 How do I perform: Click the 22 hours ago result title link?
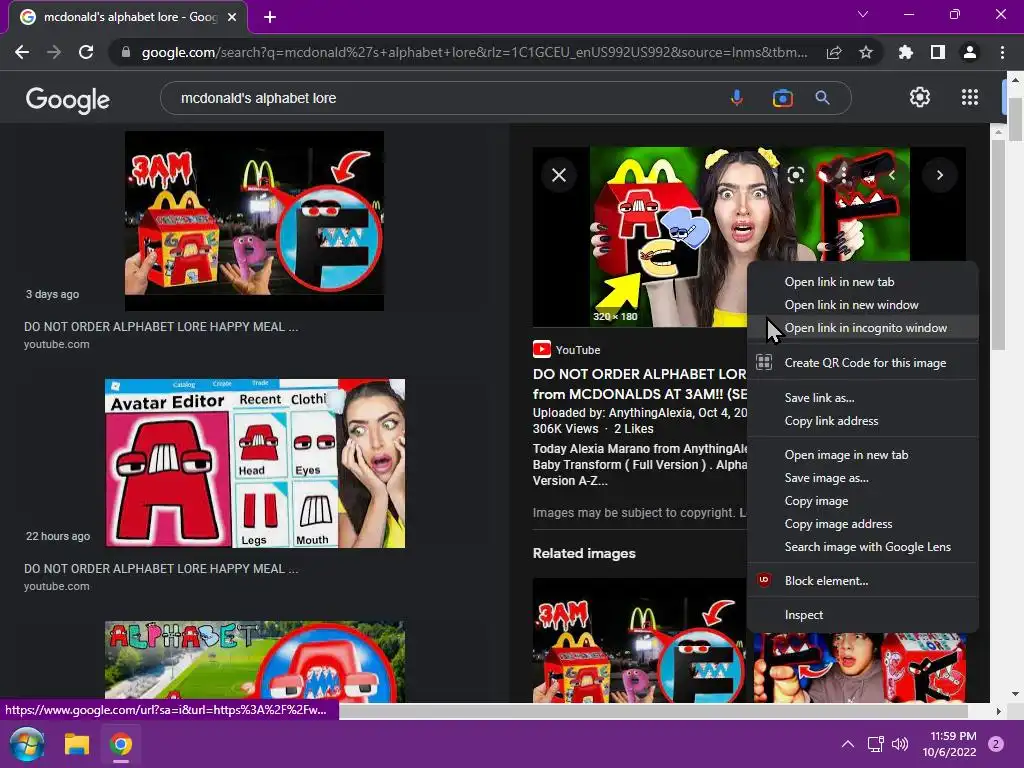coord(161,569)
